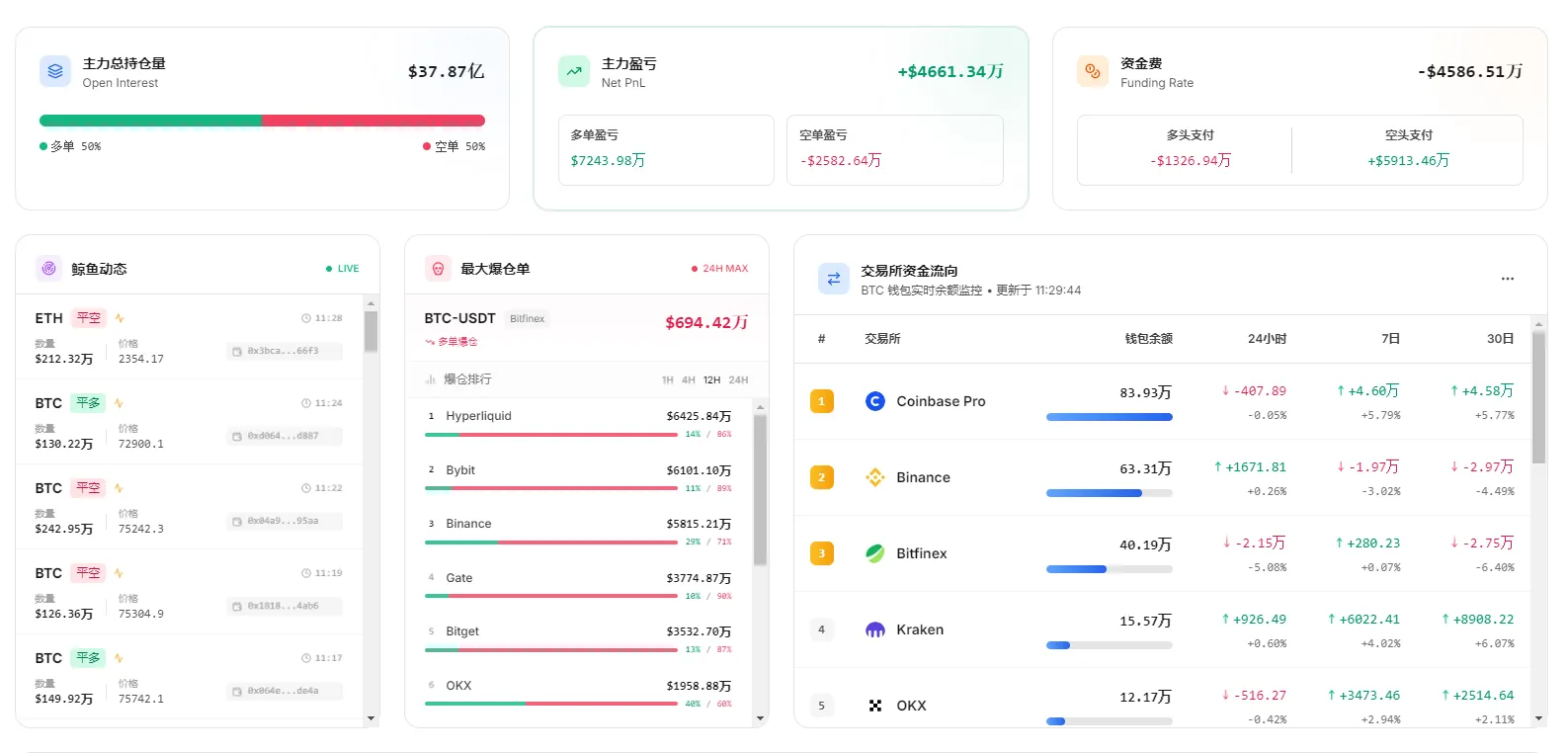Click the Coinbase Pro logo icon
The width and height of the screenshot is (1568, 753).
pos(875,401)
